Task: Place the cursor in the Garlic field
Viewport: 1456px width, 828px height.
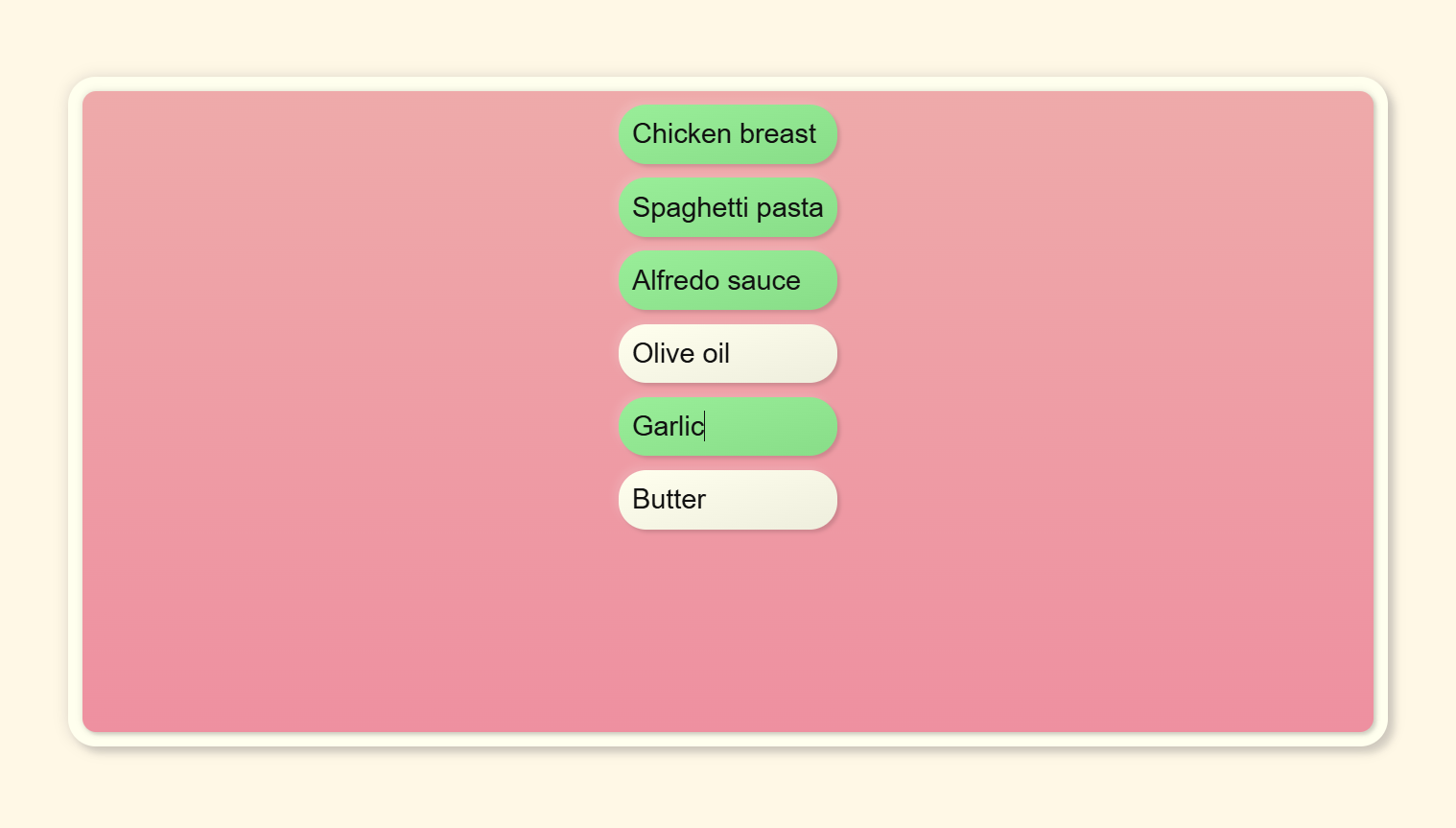Action: pos(728,426)
